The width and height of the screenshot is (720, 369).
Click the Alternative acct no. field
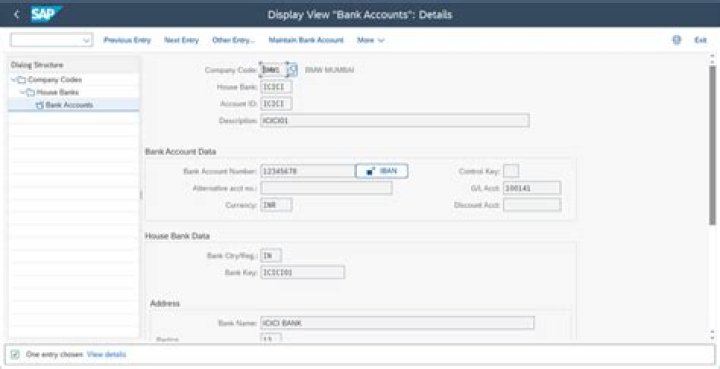(326, 188)
